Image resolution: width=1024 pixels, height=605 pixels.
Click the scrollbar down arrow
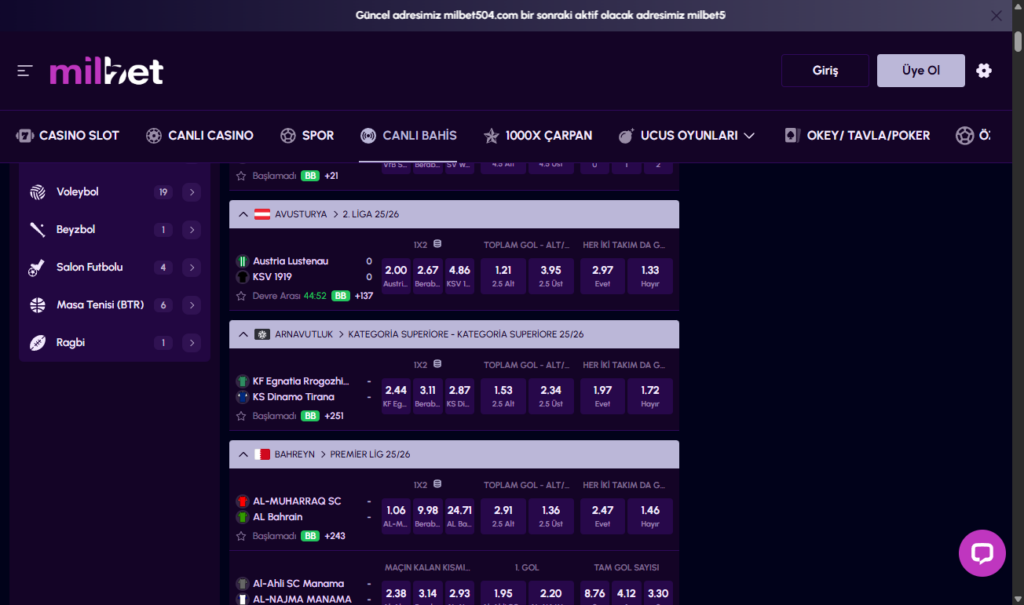point(1017,599)
